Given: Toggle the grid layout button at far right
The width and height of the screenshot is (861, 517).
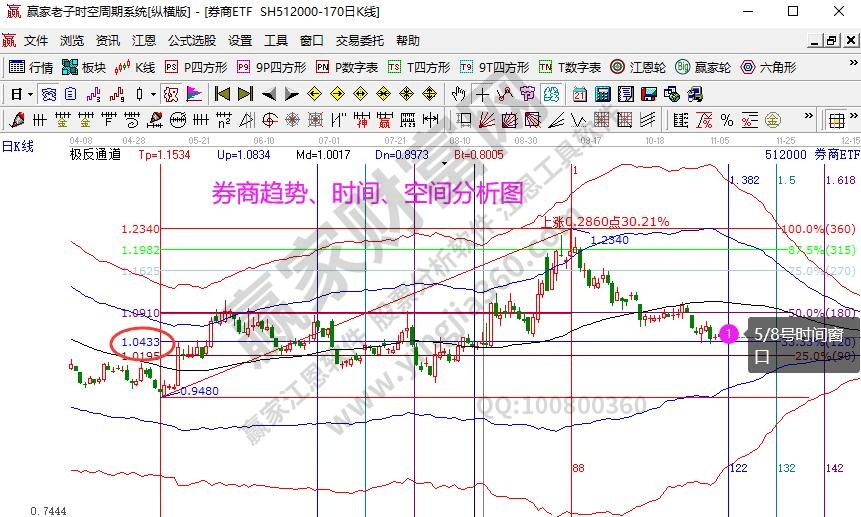Looking at the screenshot, I should 836,120.
